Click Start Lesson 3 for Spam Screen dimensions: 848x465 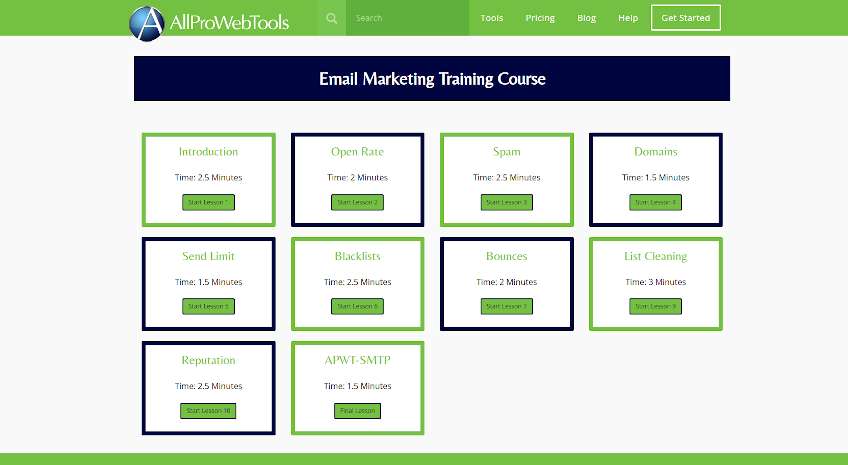click(x=506, y=202)
